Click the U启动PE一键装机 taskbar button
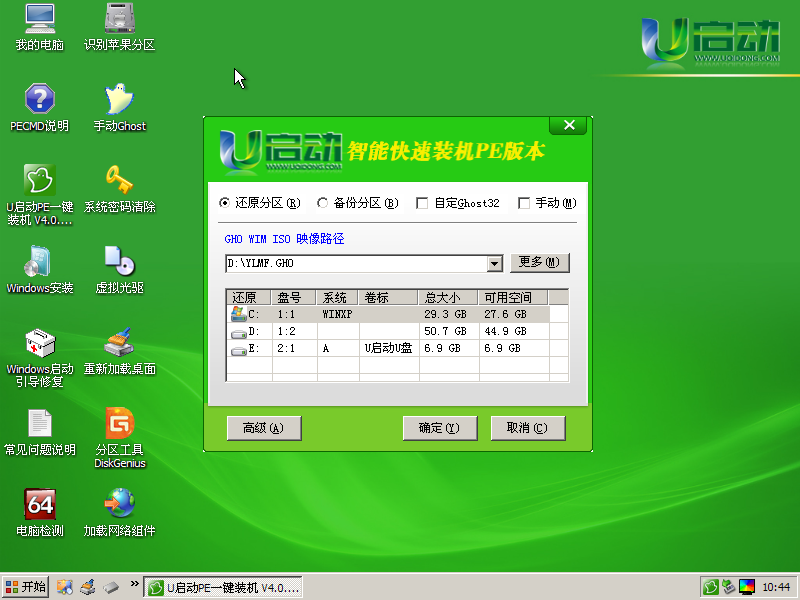800x600 pixels. 223,587
